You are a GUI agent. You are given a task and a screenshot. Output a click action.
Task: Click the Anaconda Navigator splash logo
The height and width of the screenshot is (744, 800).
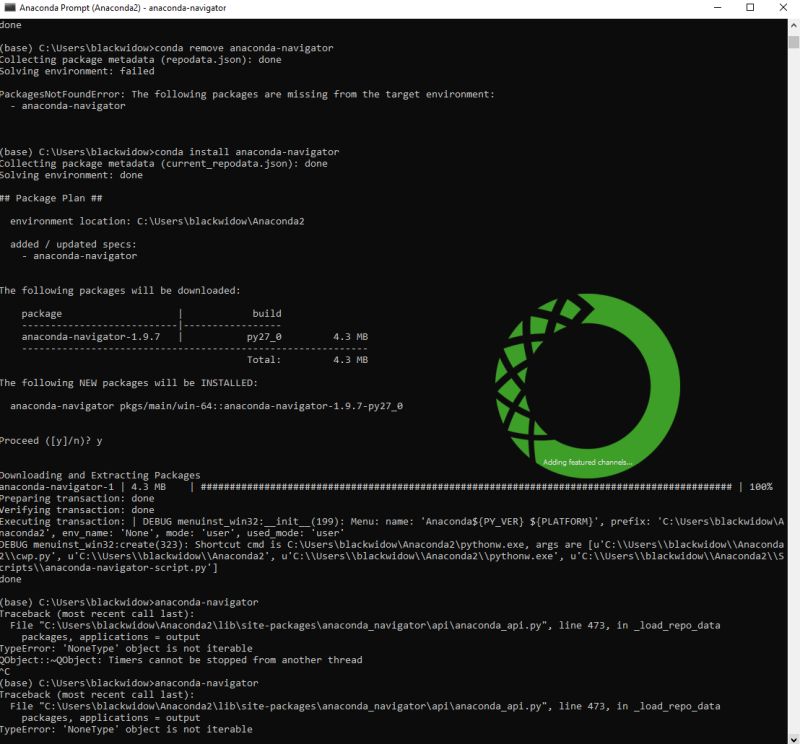point(587,385)
